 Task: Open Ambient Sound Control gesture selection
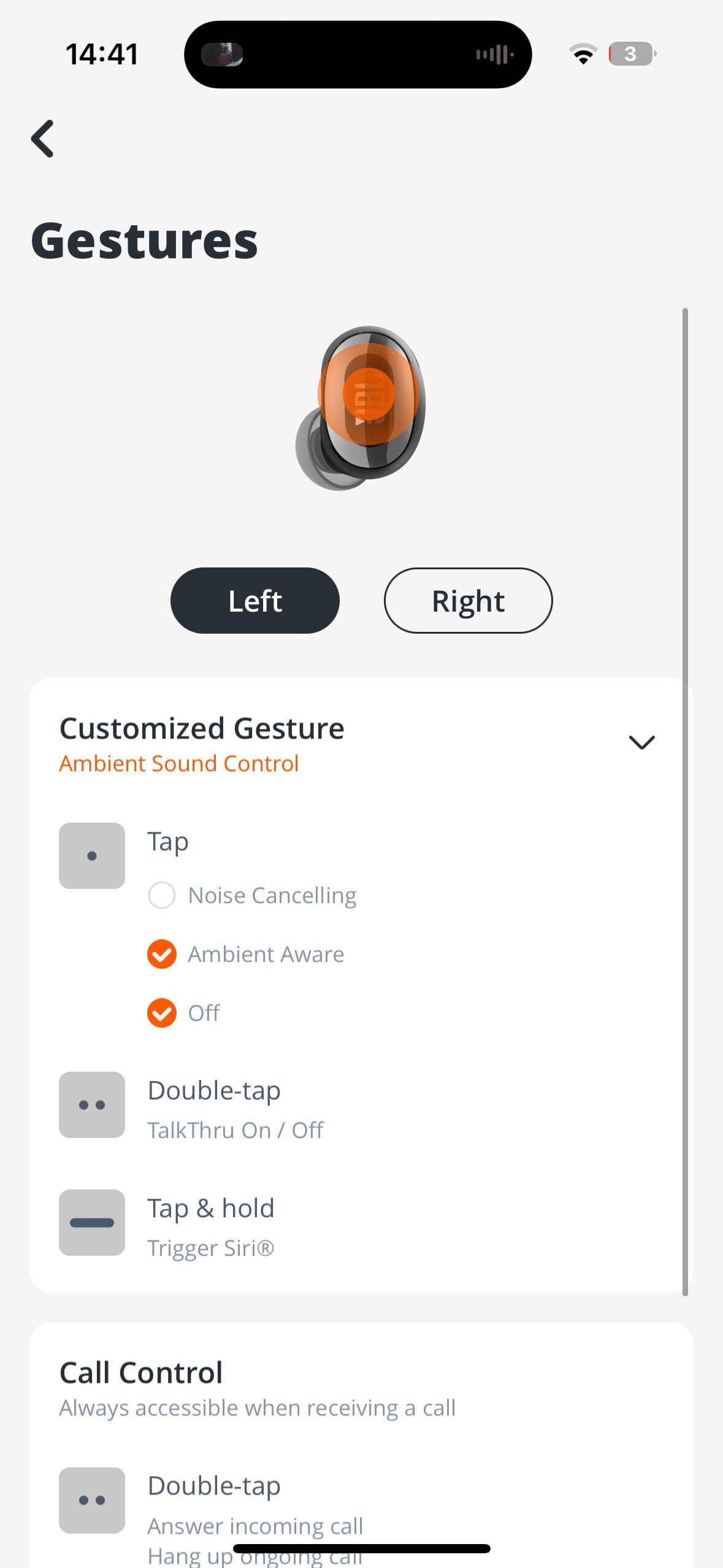(x=178, y=764)
